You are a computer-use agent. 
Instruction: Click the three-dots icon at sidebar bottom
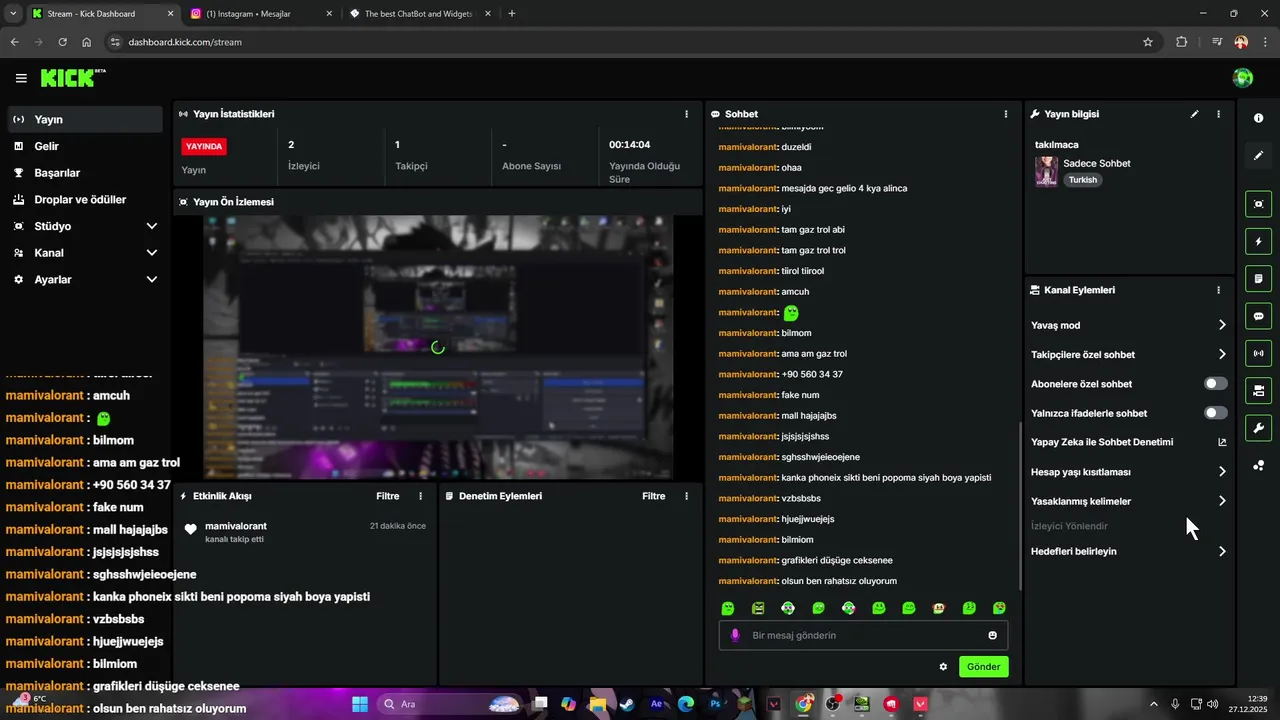pyautogui.click(x=1258, y=465)
